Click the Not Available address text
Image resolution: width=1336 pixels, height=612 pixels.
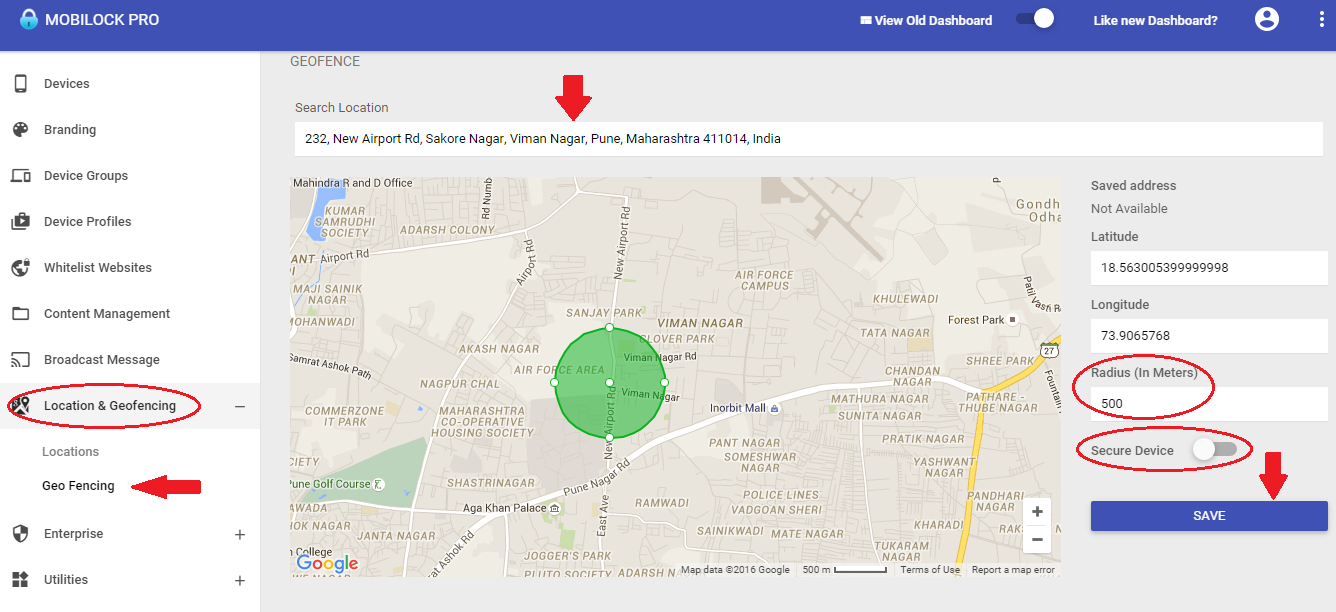tap(1129, 209)
